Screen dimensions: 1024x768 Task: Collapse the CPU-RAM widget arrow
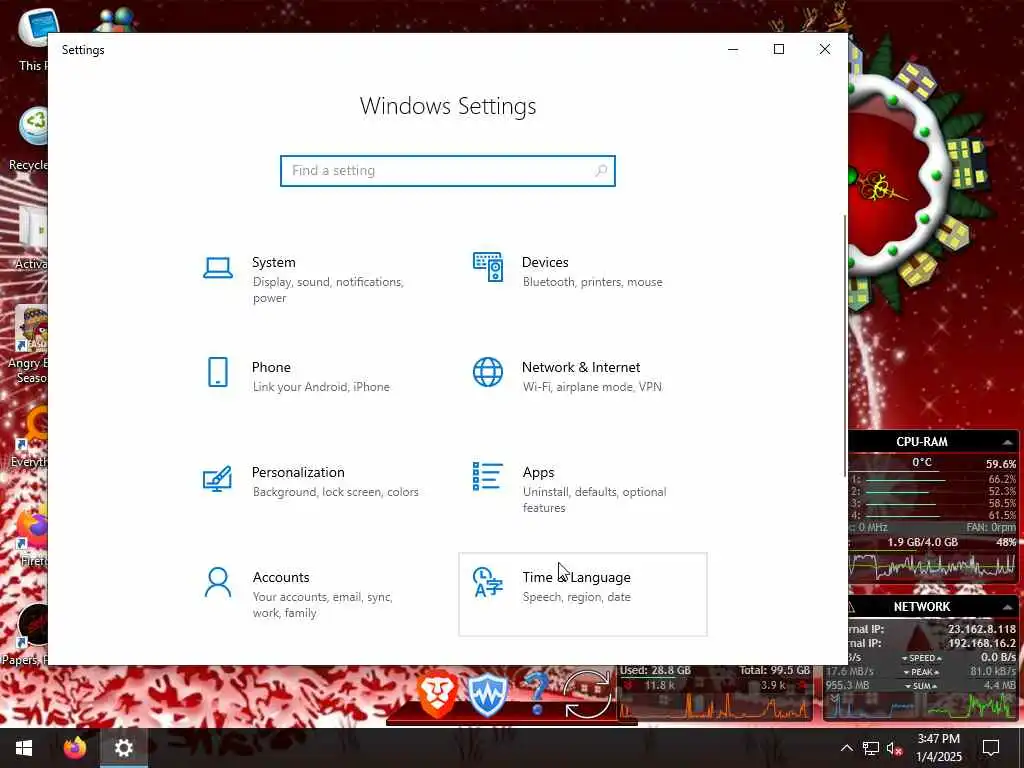pos(1008,442)
